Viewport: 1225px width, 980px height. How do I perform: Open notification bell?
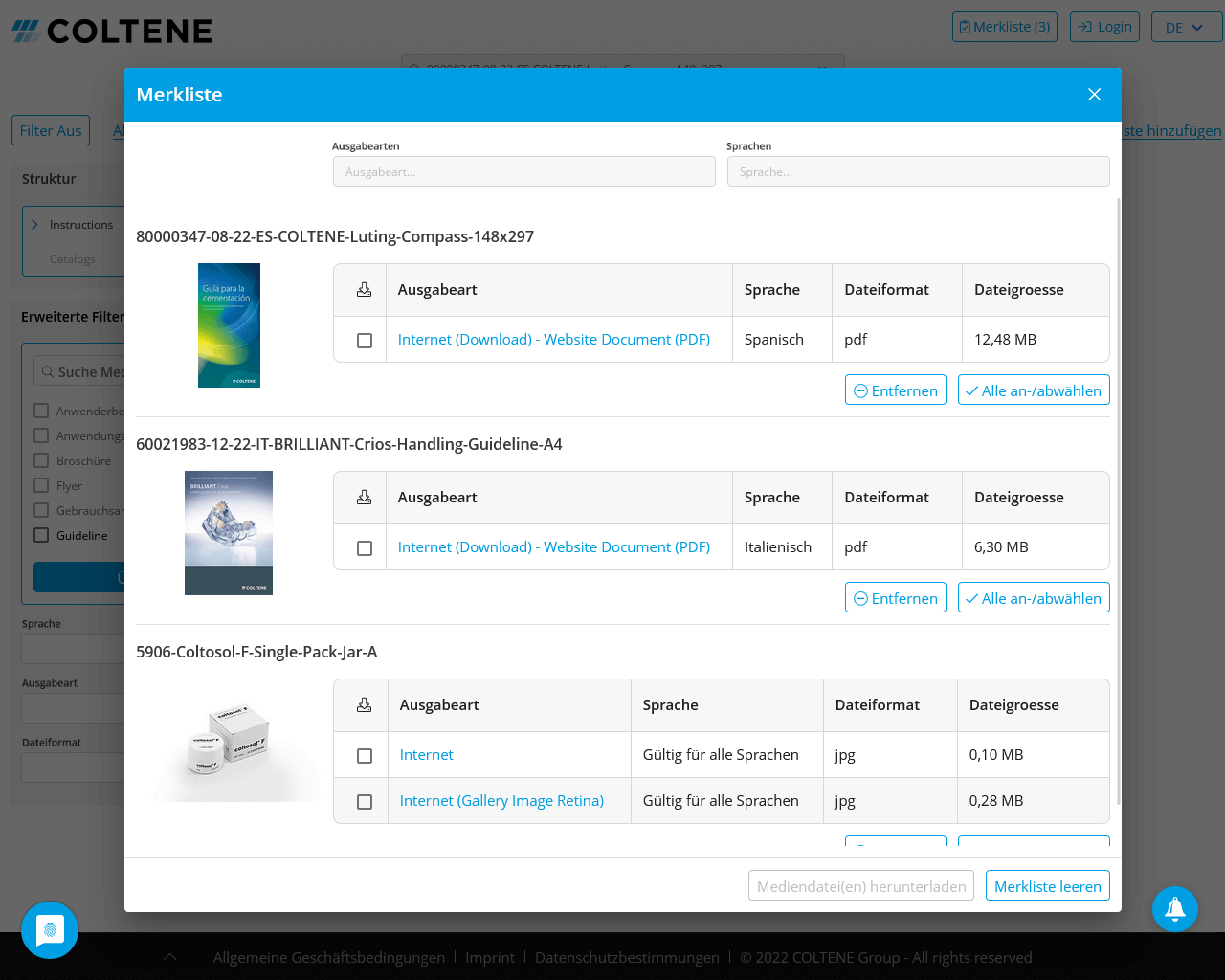click(x=1175, y=909)
